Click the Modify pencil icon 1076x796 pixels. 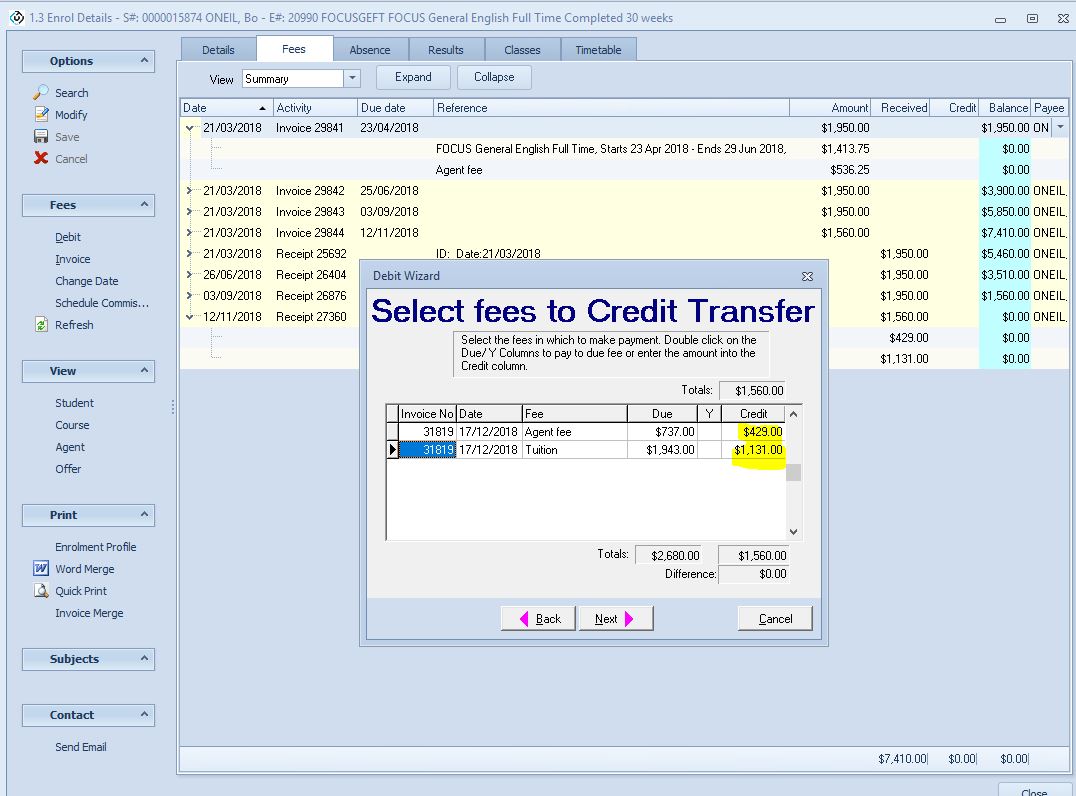tap(41, 114)
